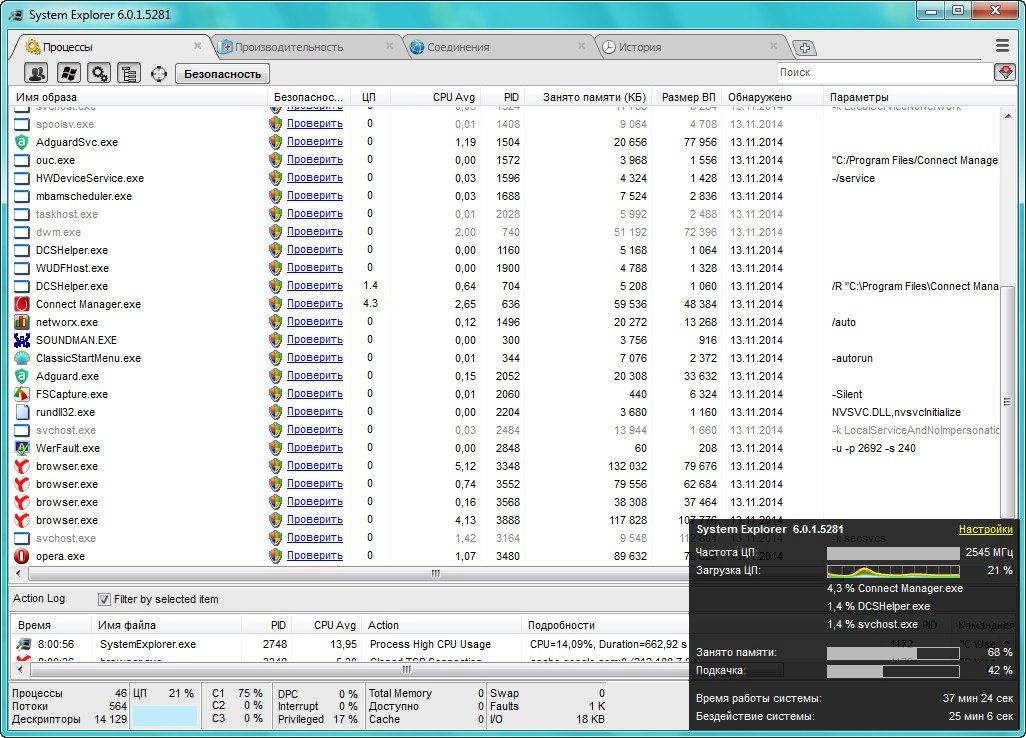
Task: Sort by PID column header
Action: pyautogui.click(x=504, y=97)
